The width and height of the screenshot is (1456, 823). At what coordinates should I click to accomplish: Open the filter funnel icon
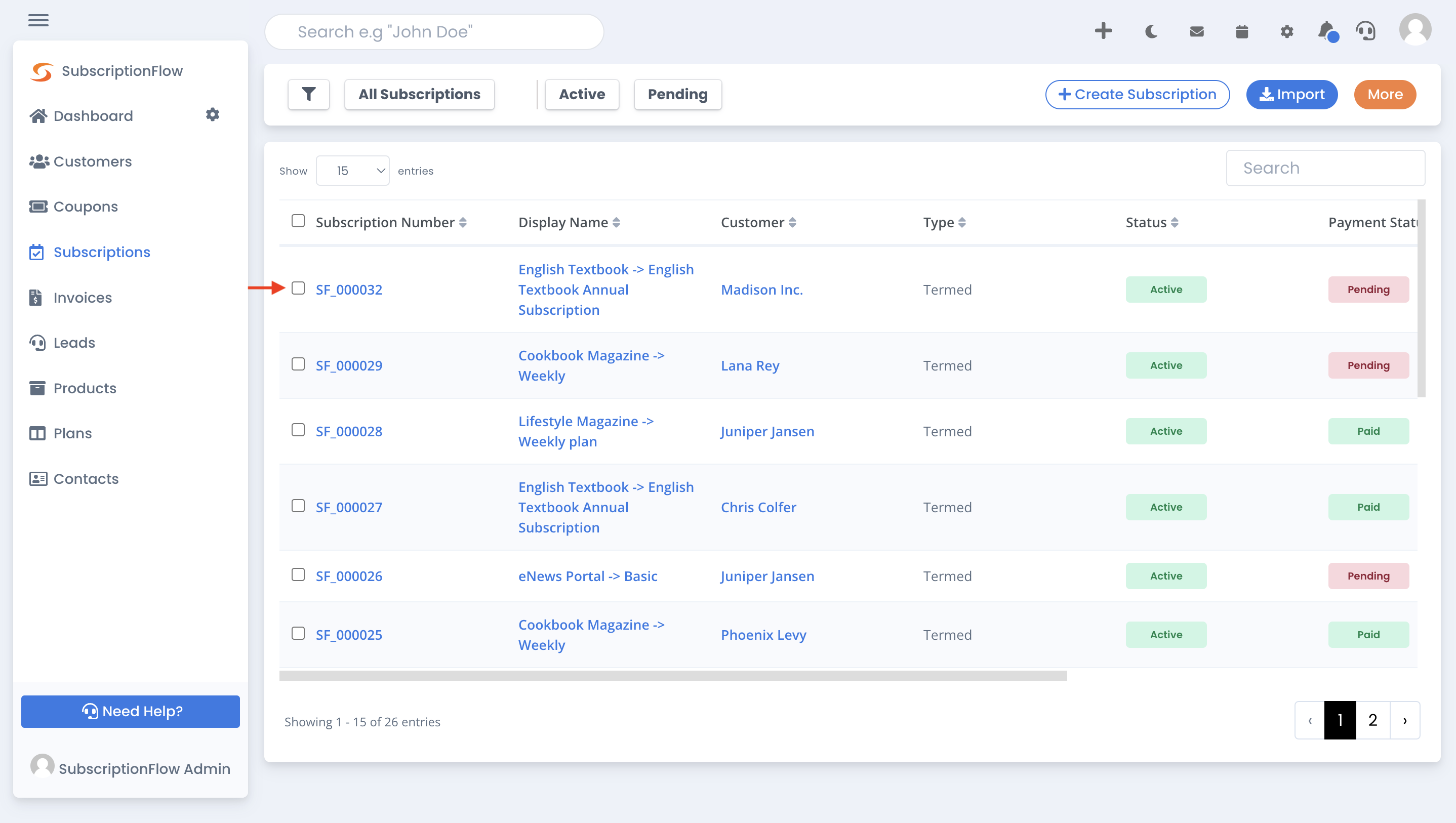click(309, 94)
